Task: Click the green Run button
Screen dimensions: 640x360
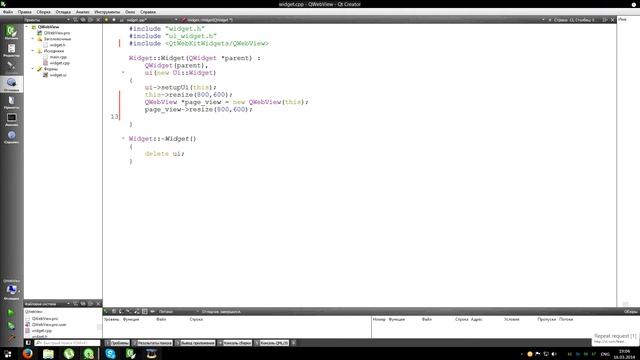Action: 11,313
